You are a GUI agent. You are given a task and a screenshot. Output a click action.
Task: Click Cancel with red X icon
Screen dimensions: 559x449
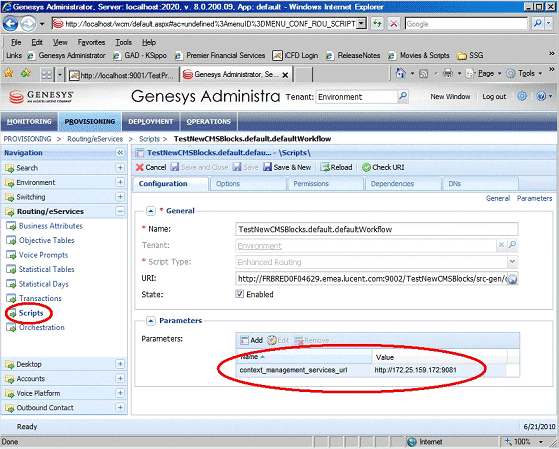point(151,167)
